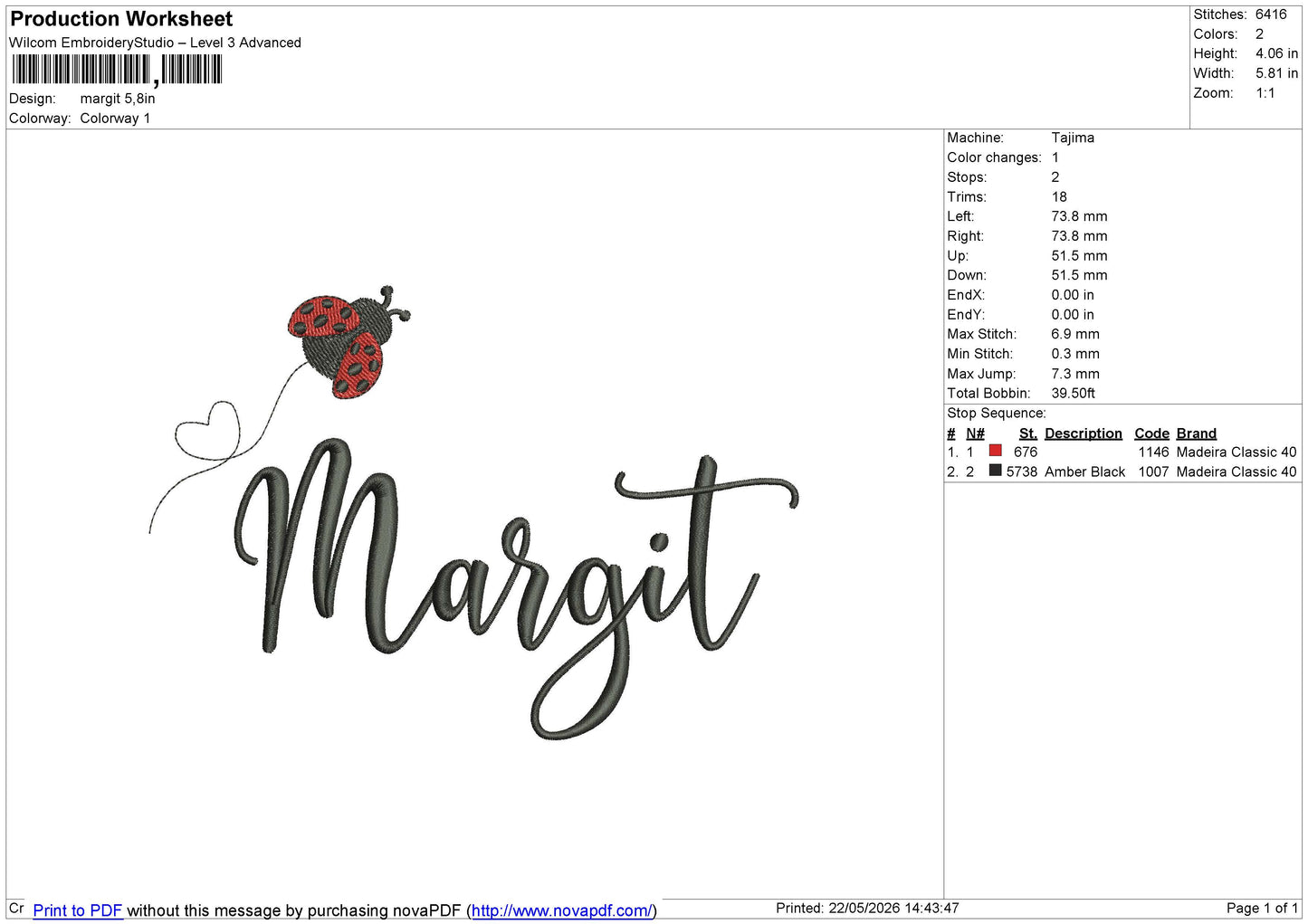Click the ladybug embroidery graphic
Viewport: 1308px width, 924px height.
(348, 342)
